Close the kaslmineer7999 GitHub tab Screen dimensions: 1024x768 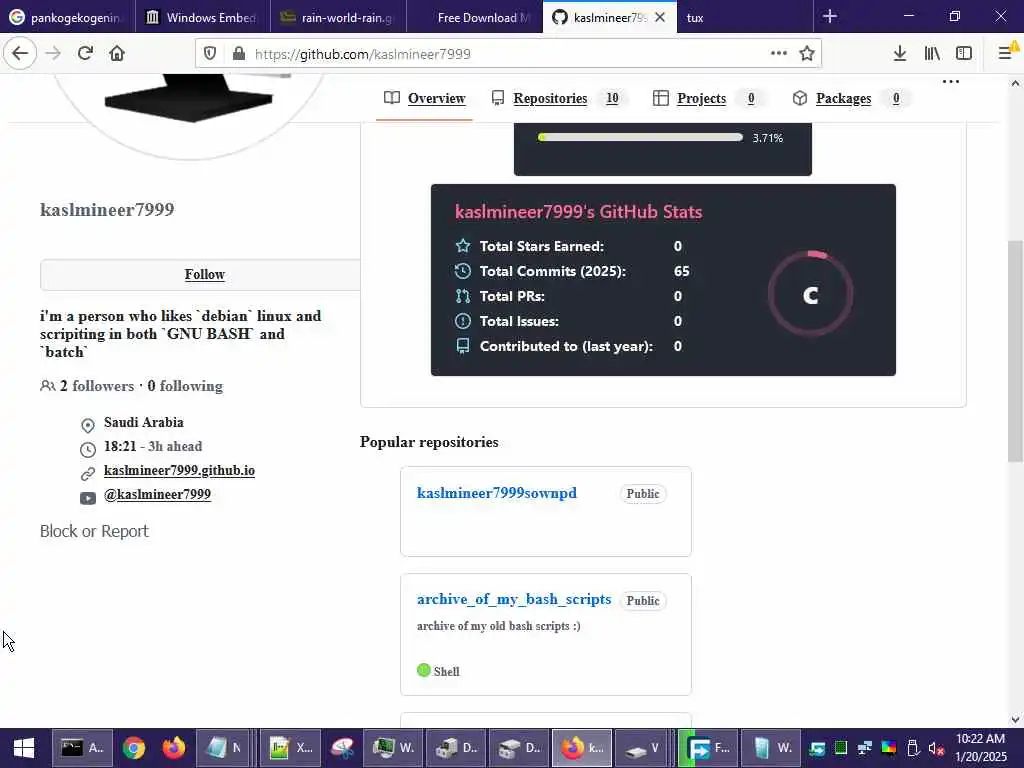tap(660, 17)
